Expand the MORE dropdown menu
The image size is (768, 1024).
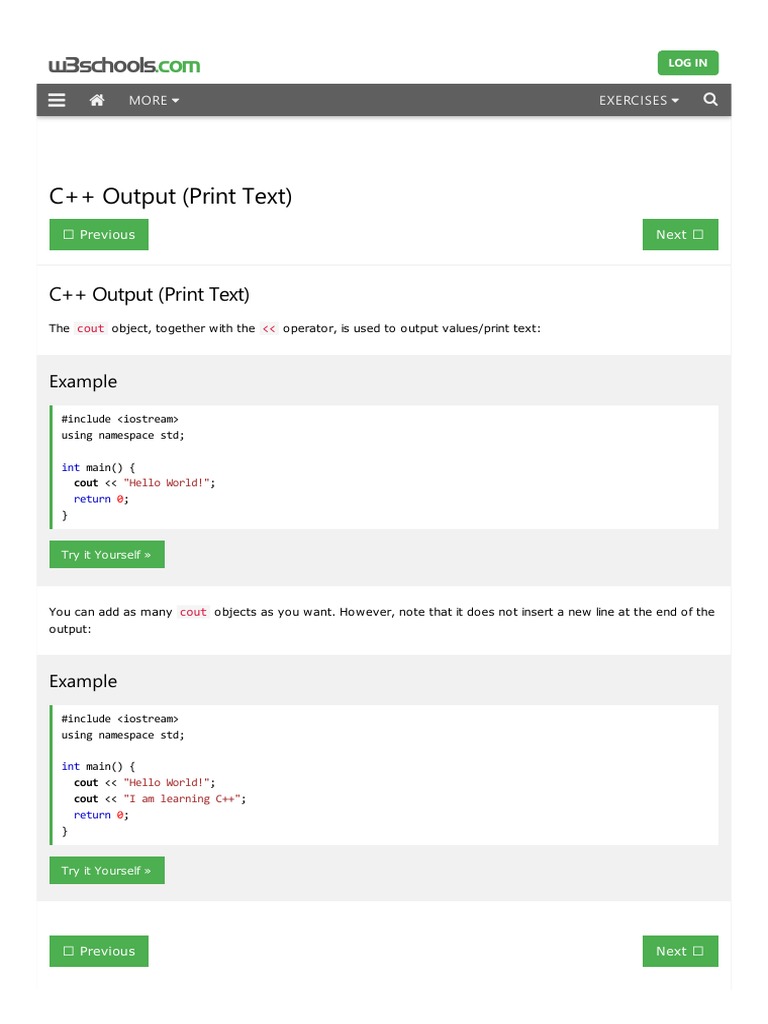(154, 100)
